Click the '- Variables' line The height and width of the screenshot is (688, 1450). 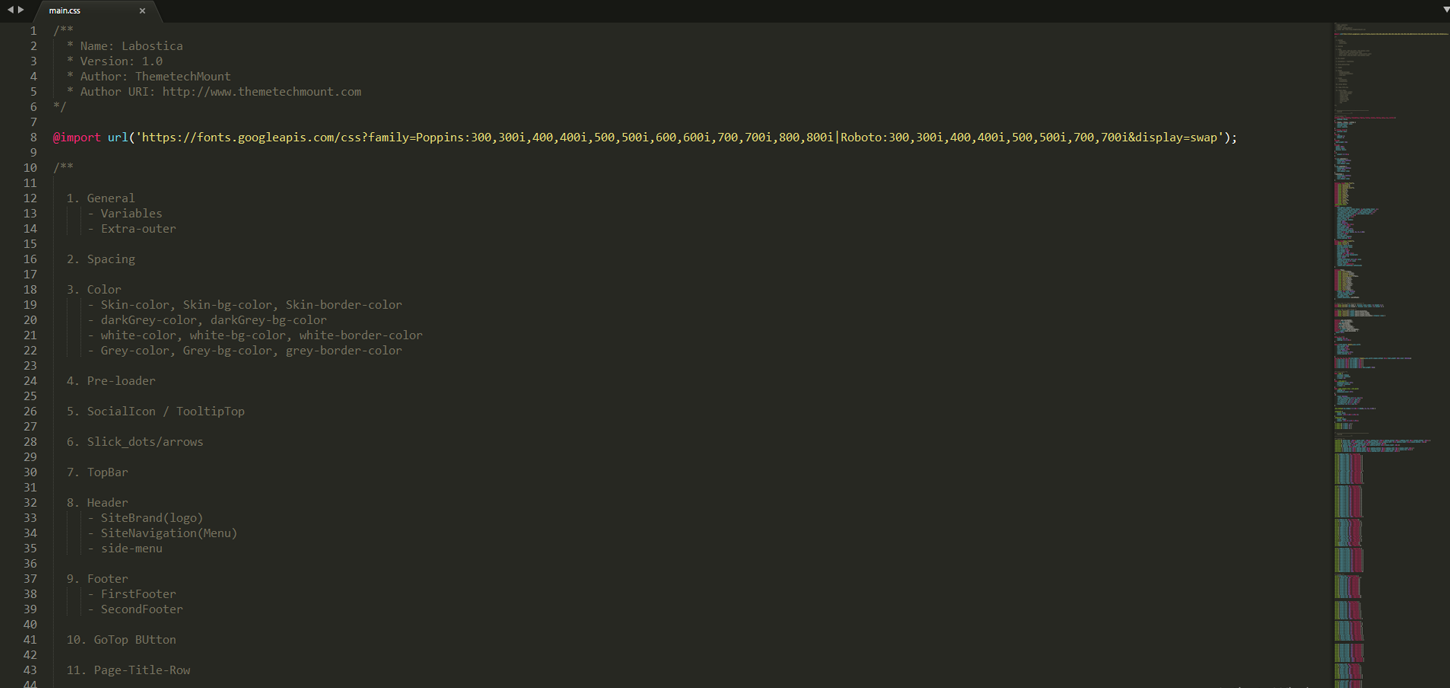pos(125,213)
